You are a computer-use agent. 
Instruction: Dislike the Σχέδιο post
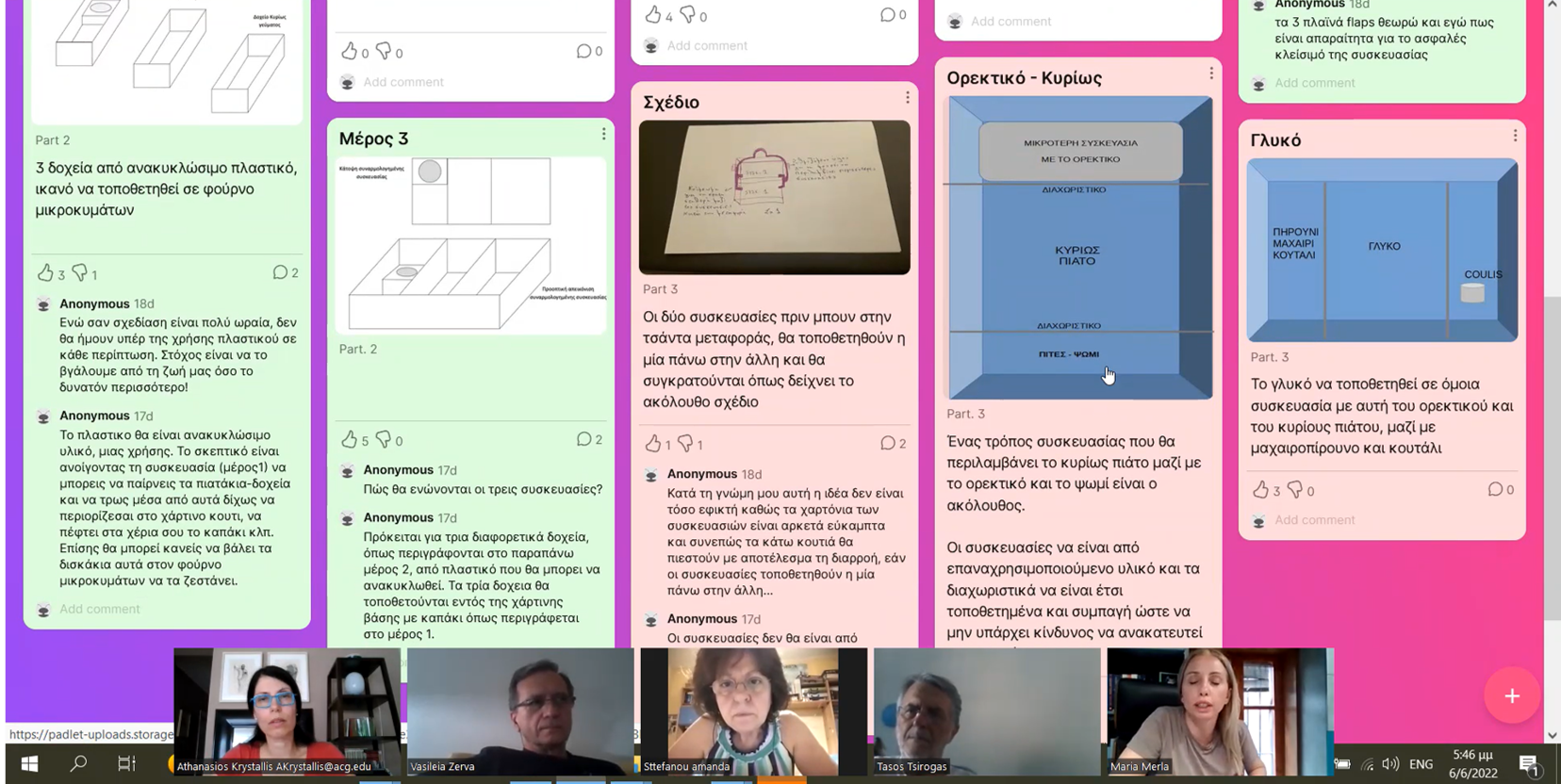click(x=685, y=444)
